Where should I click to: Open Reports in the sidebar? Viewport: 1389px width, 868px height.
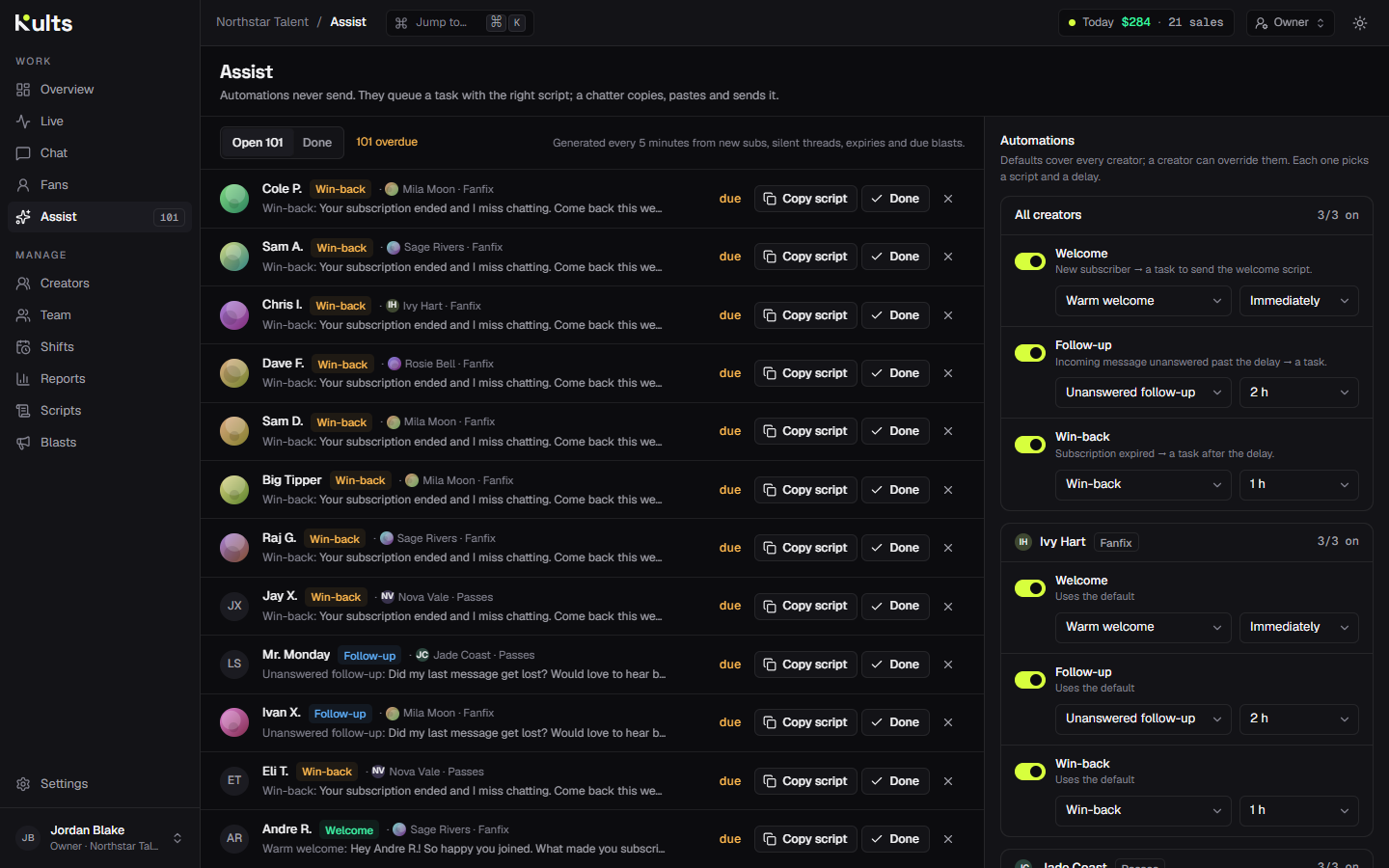[x=99, y=379]
